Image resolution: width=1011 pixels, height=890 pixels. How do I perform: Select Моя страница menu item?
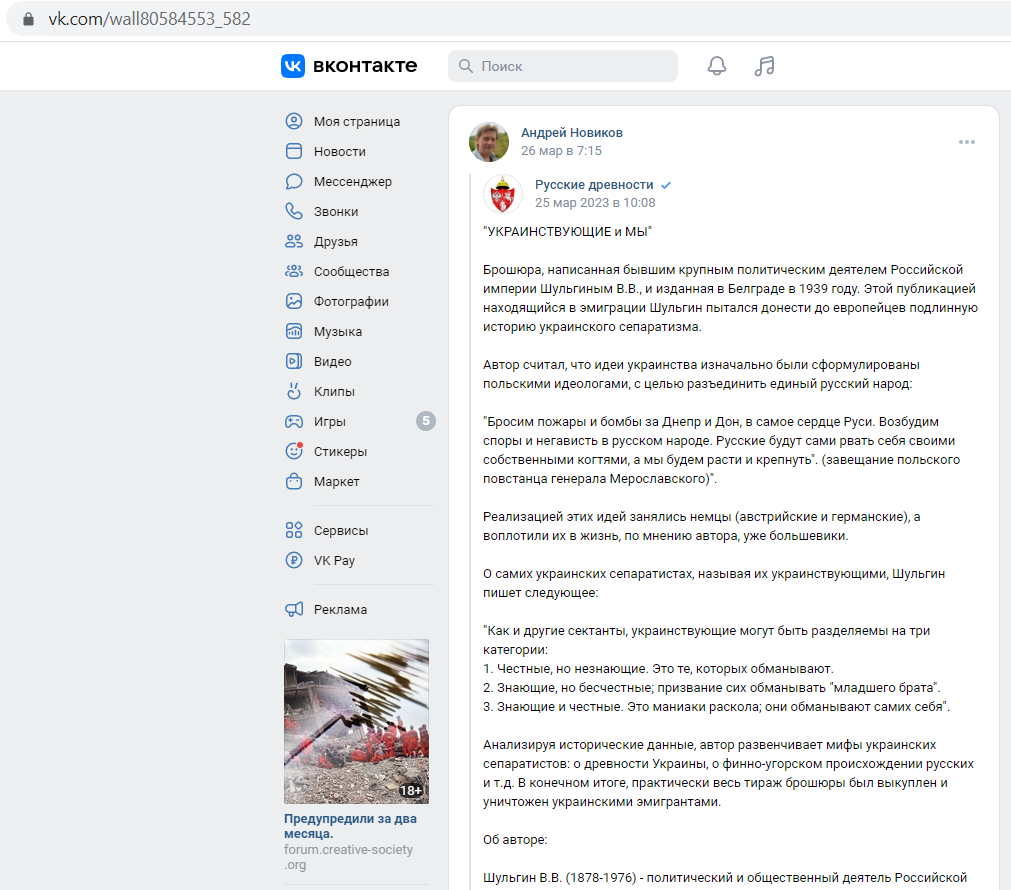click(x=359, y=121)
